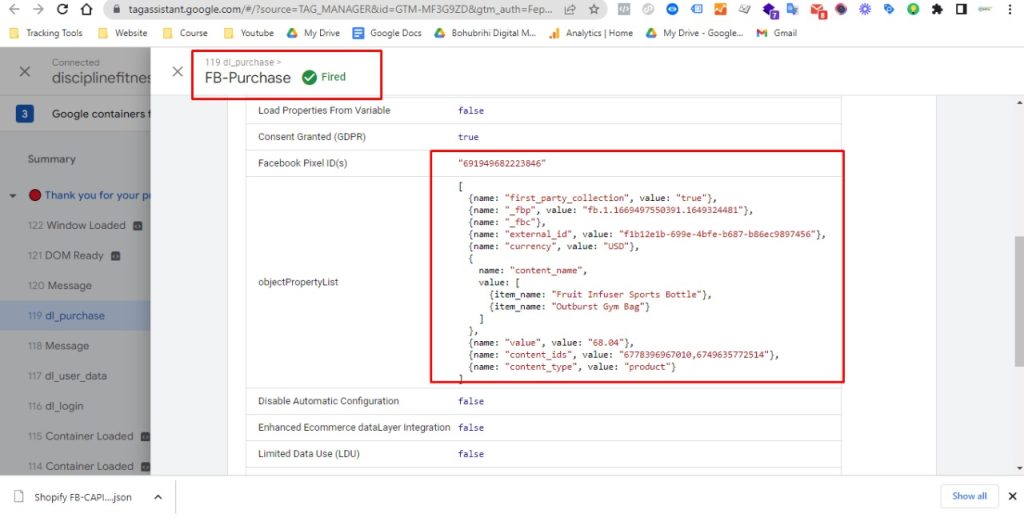Image resolution: width=1024 pixels, height=518 pixels.
Task: Select the Summary item in sidebar
Action: (52, 159)
